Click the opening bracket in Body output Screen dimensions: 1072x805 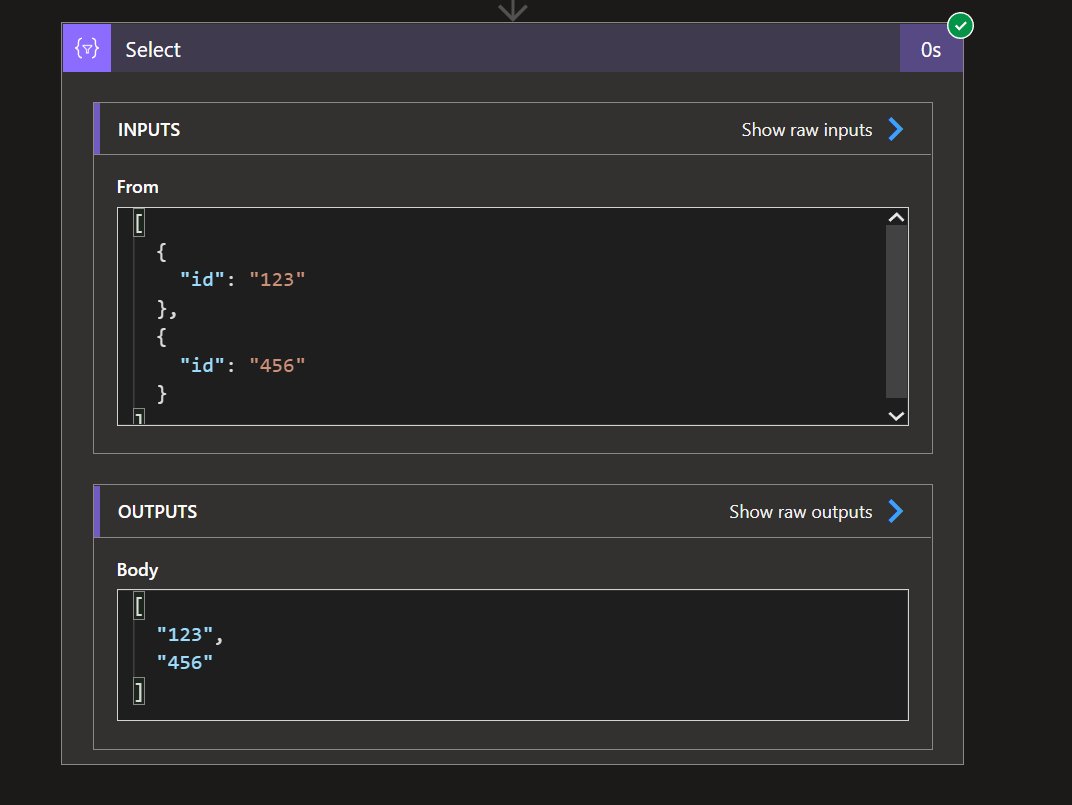pos(139,606)
